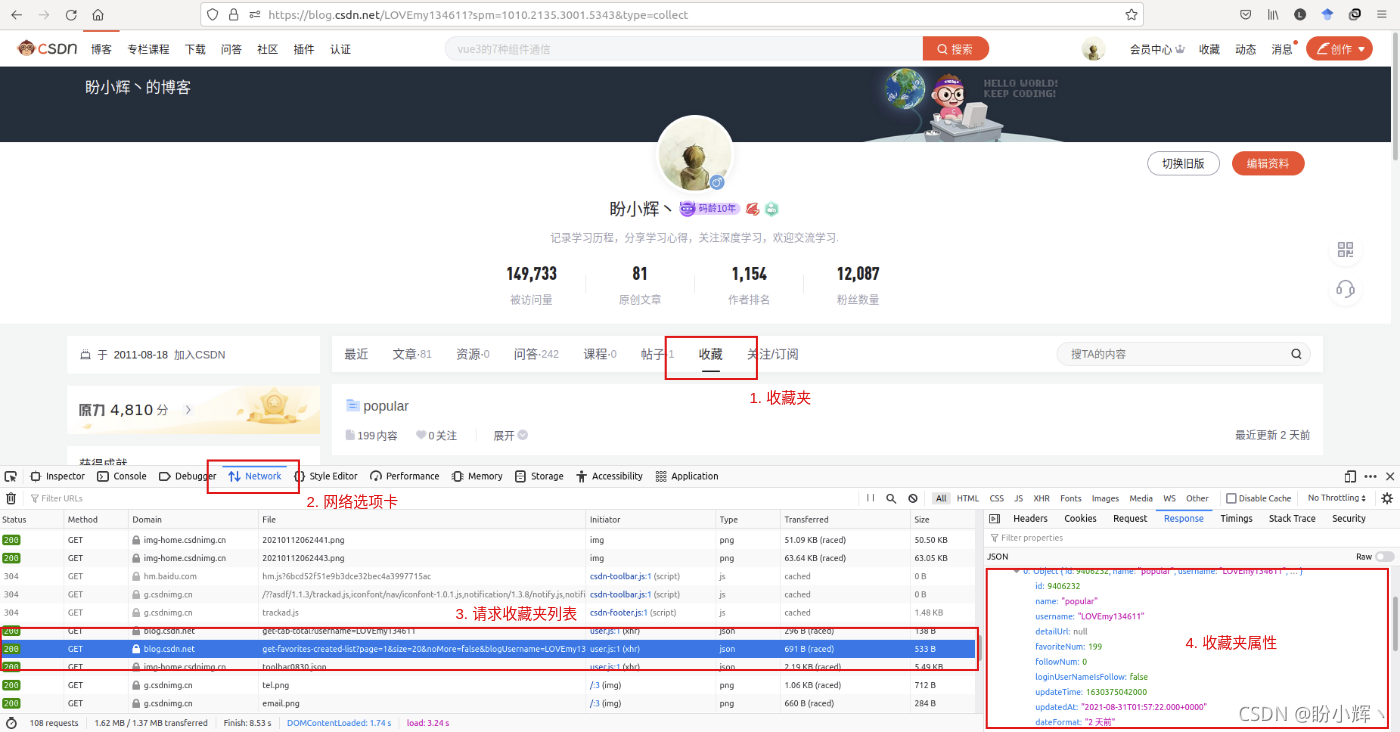Screen dimensions: 1400x732
Task: Open the 会员中心 menu
Action: tap(1157, 49)
